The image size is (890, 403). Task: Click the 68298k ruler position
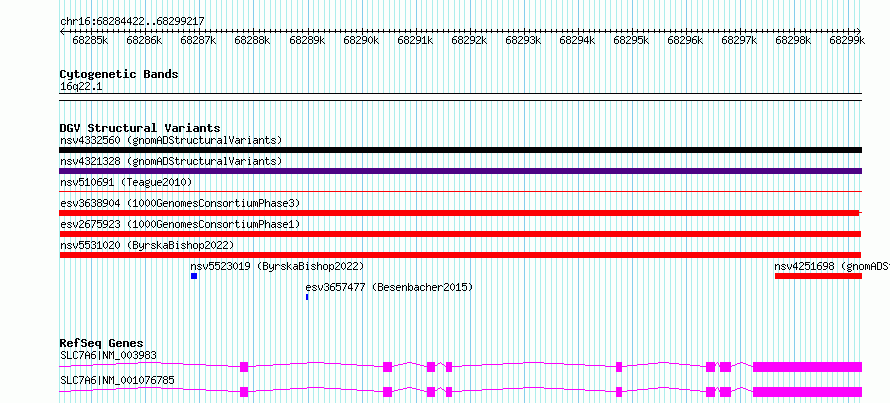pos(793,40)
